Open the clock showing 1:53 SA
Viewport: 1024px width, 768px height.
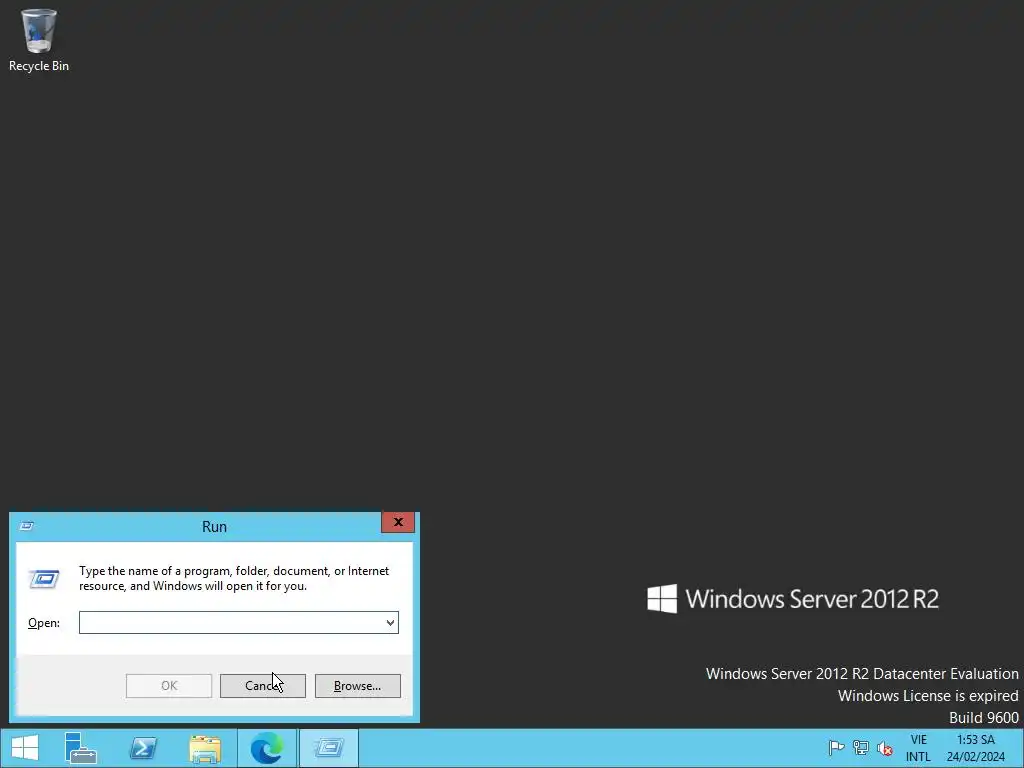(x=976, y=748)
